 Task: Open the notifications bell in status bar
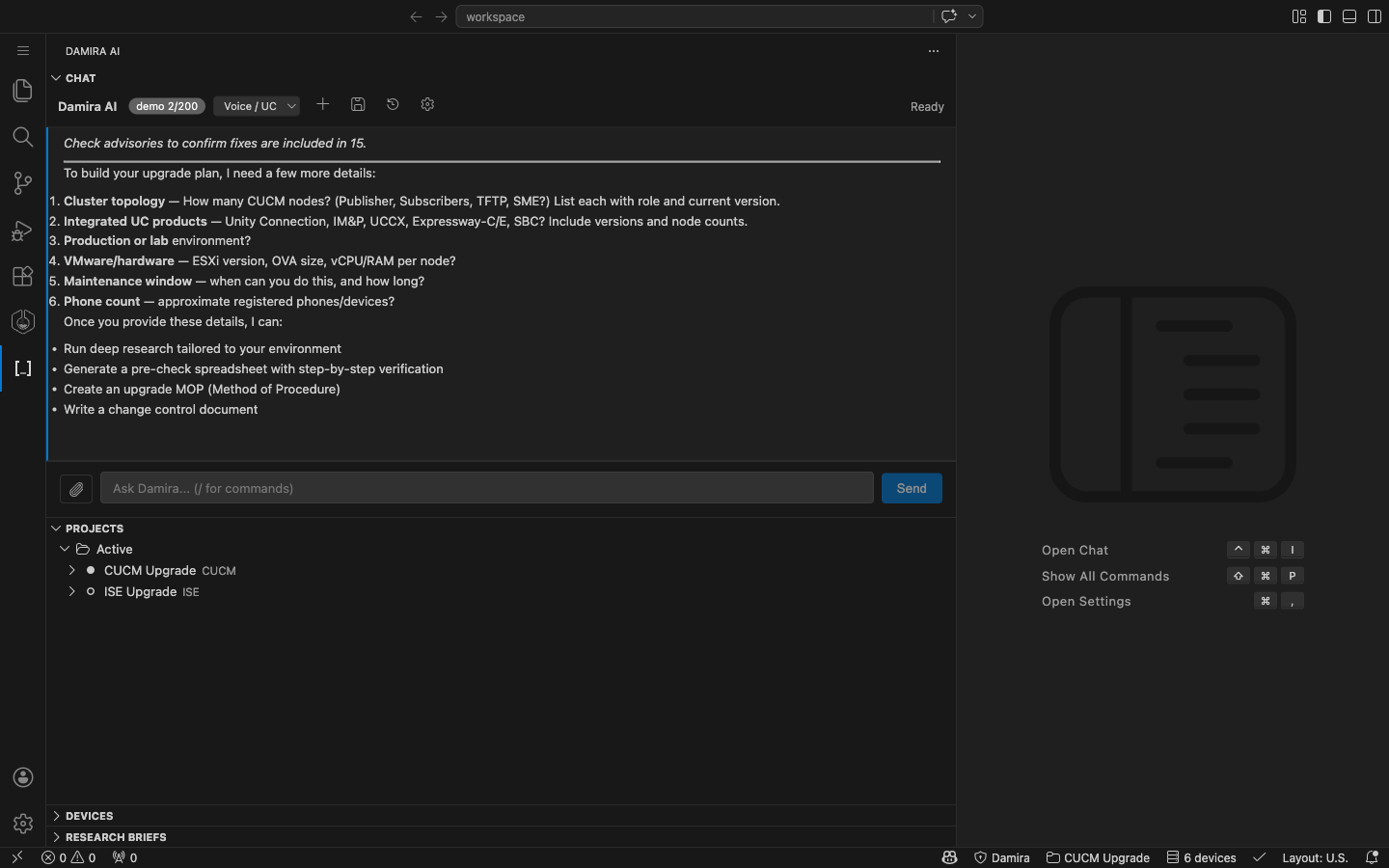point(1372,857)
